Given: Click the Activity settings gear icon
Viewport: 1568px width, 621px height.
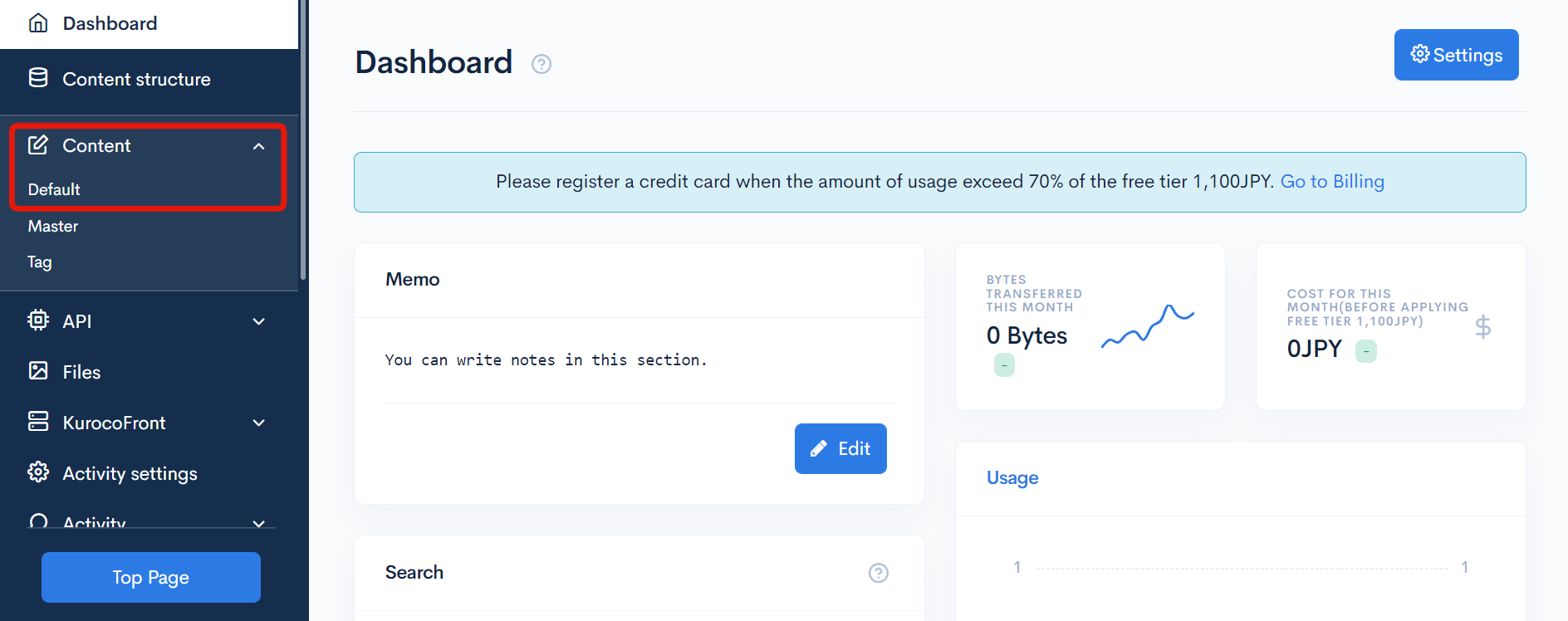Looking at the screenshot, I should coord(38,472).
